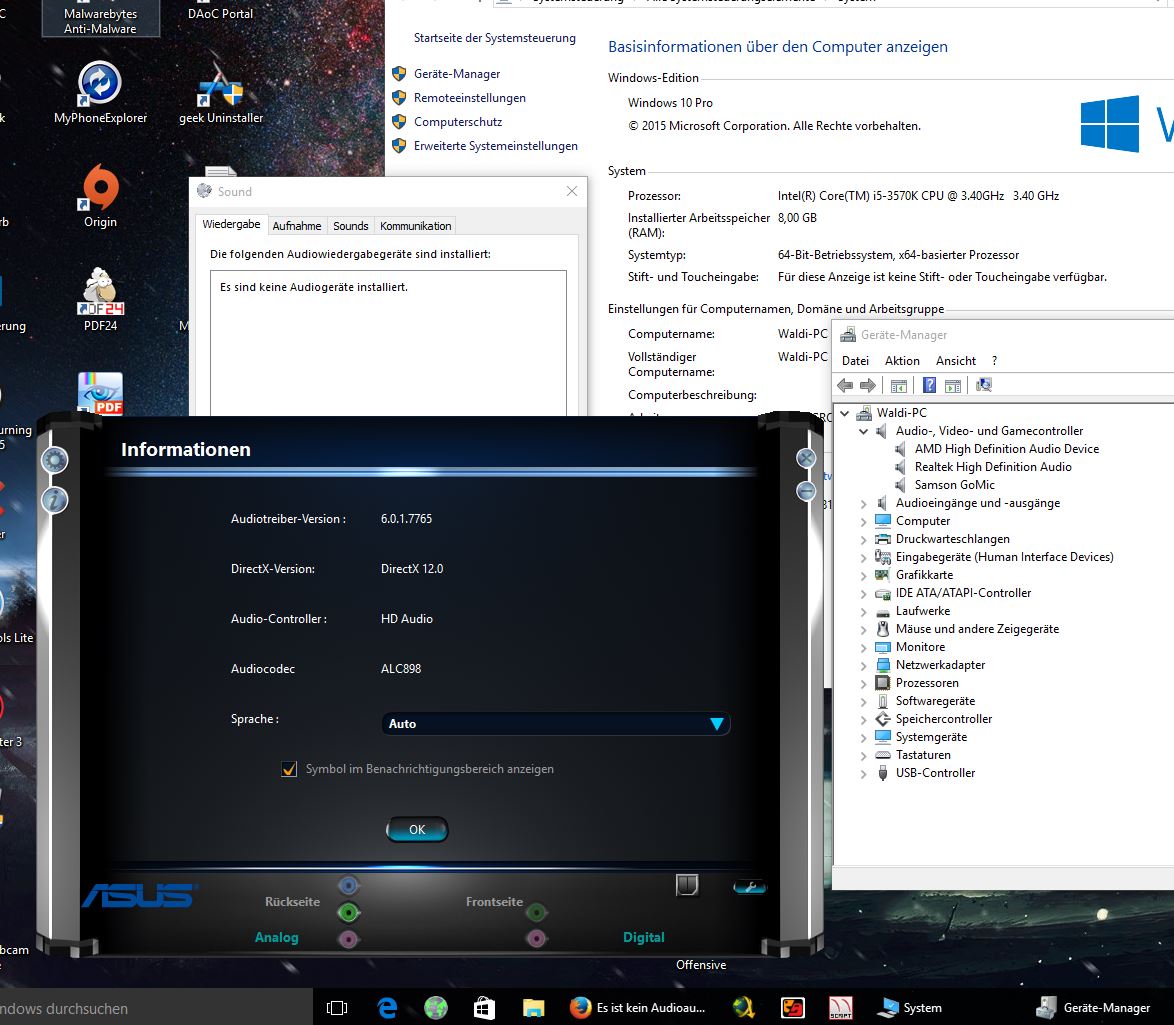Image resolution: width=1174 pixels, height=1025 pixels.
Task: Open Computerschutz link
Action: (x=457, y=122)
